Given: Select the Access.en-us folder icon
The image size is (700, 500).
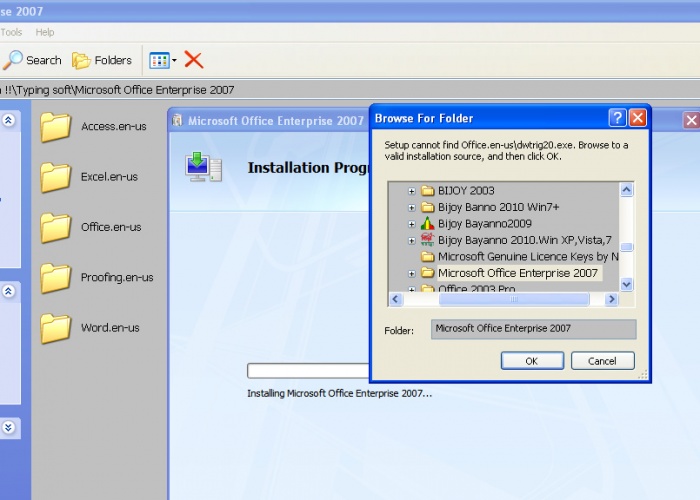Looking at the screenshot, I should (55, 127).
